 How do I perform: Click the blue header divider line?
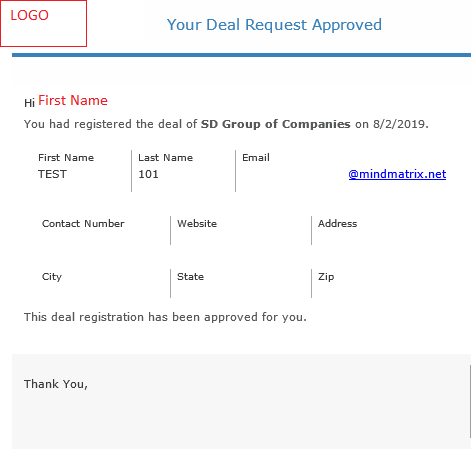click(241, 55)
